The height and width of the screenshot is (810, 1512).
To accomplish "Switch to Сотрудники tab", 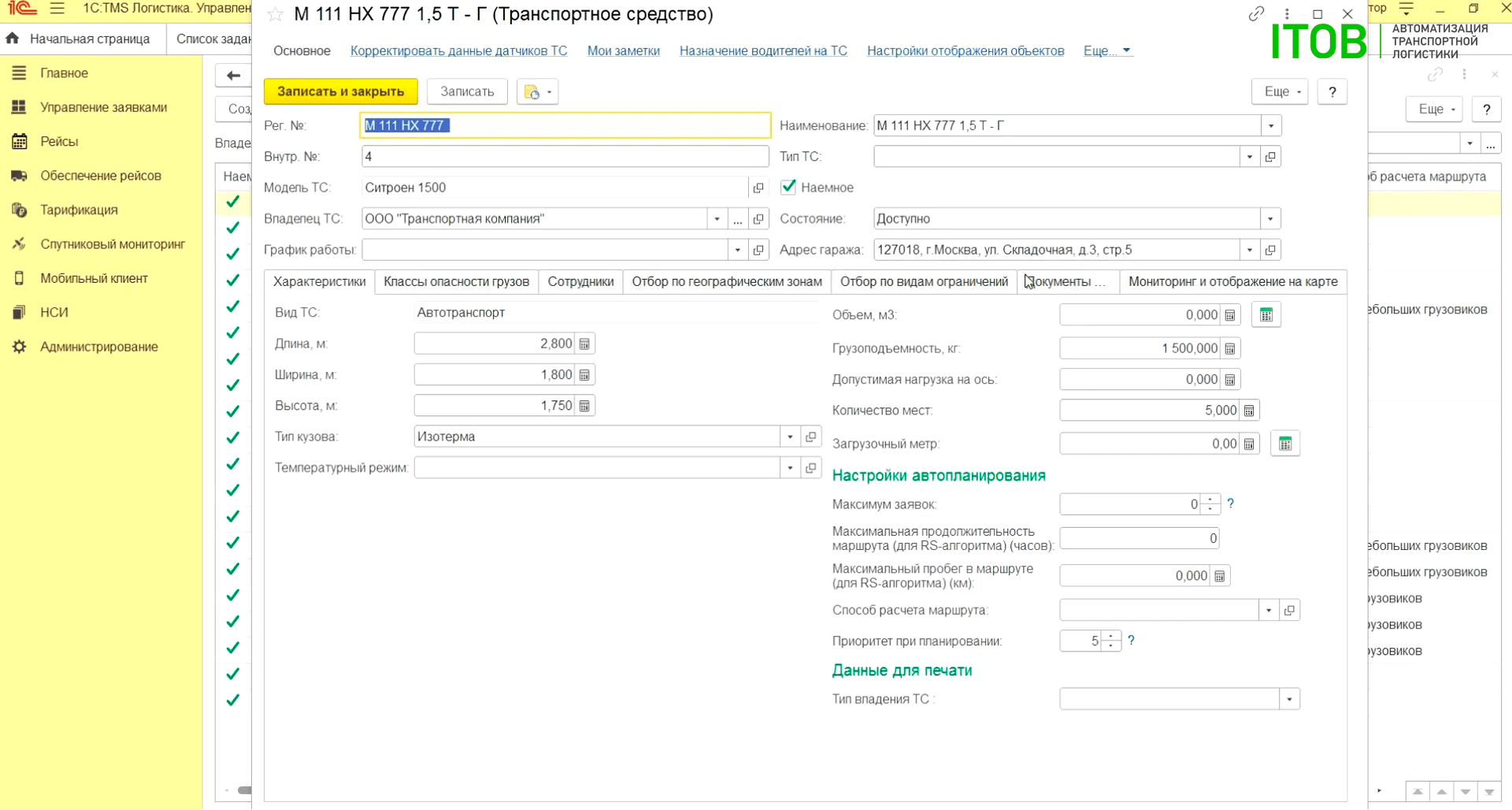I will click(580, 281).
